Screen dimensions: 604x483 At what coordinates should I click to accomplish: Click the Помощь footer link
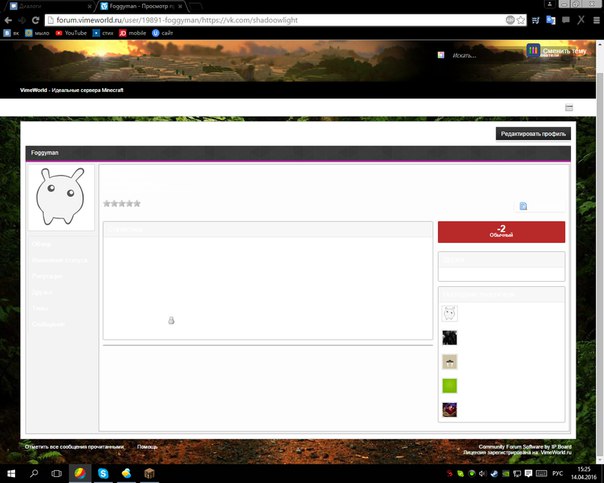point(147,446)
